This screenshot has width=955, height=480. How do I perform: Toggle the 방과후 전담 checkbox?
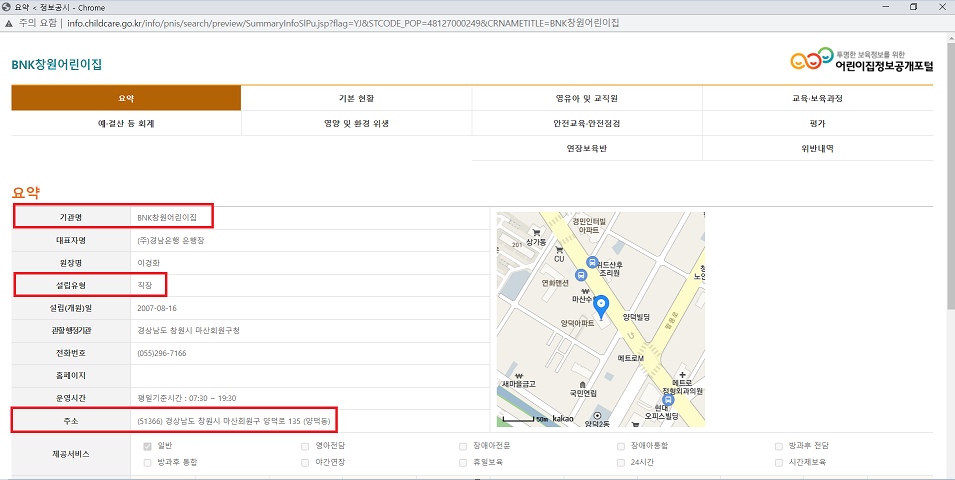click(778, 446)
